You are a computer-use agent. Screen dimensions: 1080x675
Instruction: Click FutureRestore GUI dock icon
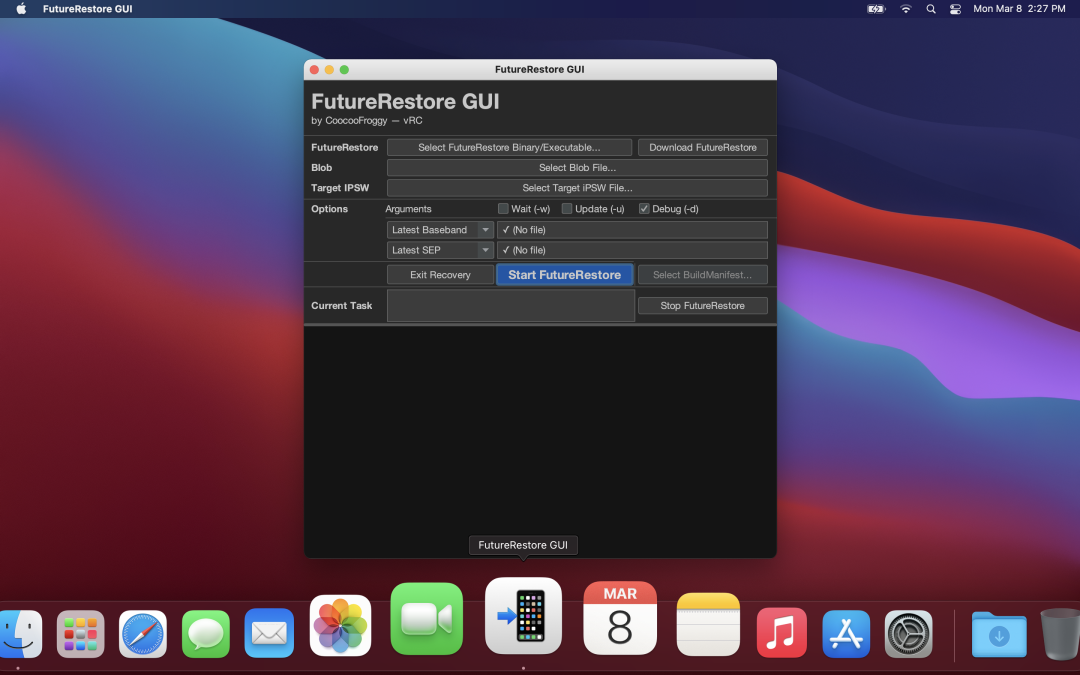pyautogui.click(x=523, y=615)
